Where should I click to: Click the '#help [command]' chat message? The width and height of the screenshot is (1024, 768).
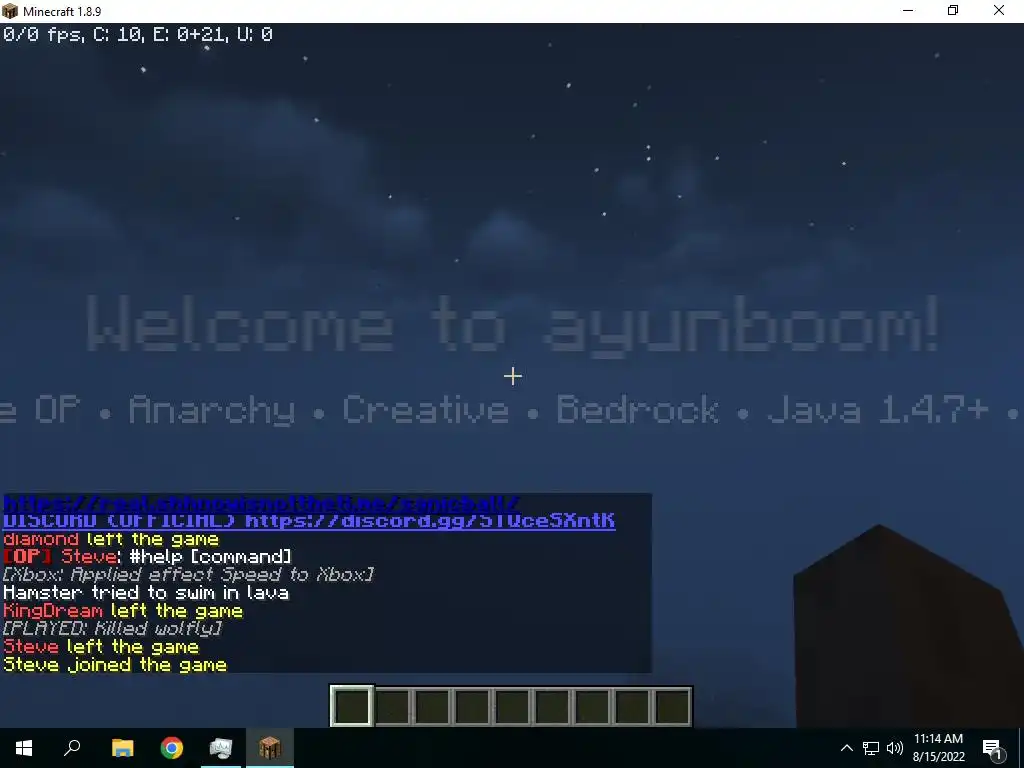[210, 557]
